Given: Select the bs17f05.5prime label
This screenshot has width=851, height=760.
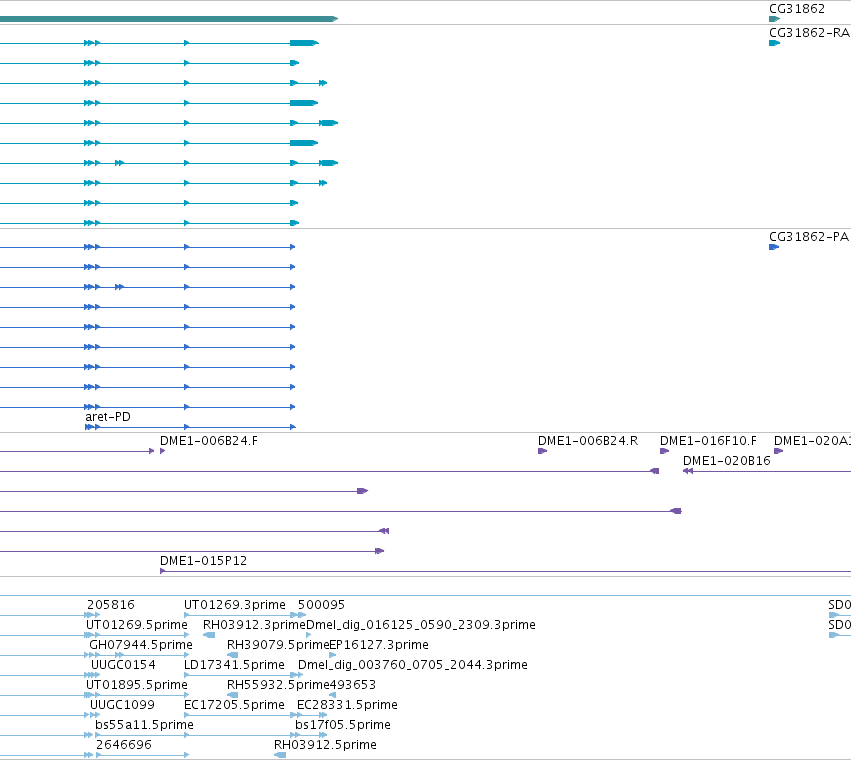Looking at the screenshot, I should [x=343, y=725].
